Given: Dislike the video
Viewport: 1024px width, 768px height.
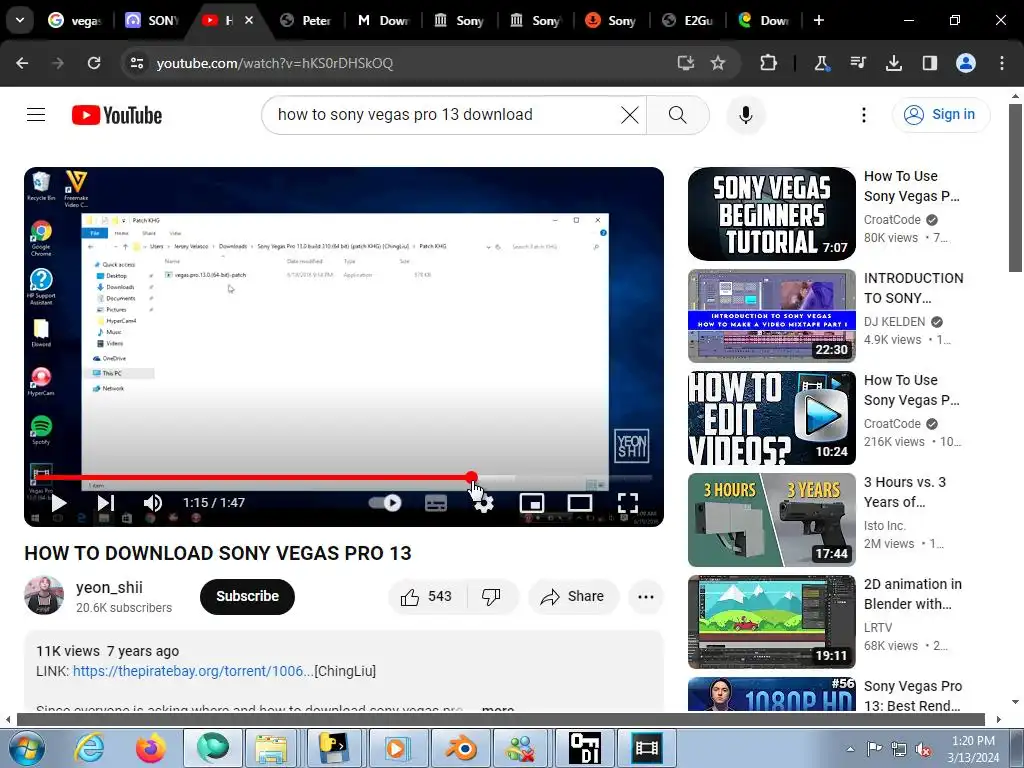Looking at the screenshot, I should click(491, 596).
